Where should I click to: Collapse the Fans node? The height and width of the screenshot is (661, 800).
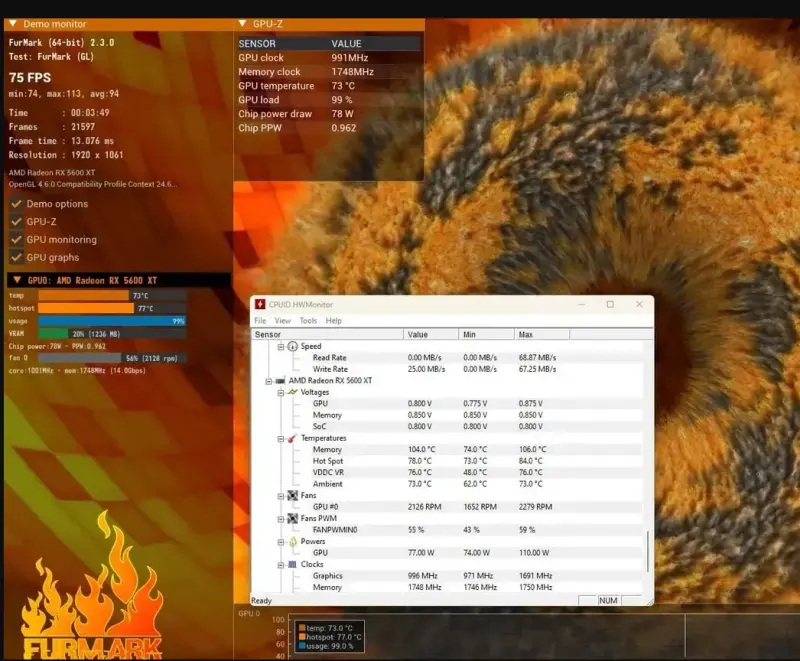281,496
